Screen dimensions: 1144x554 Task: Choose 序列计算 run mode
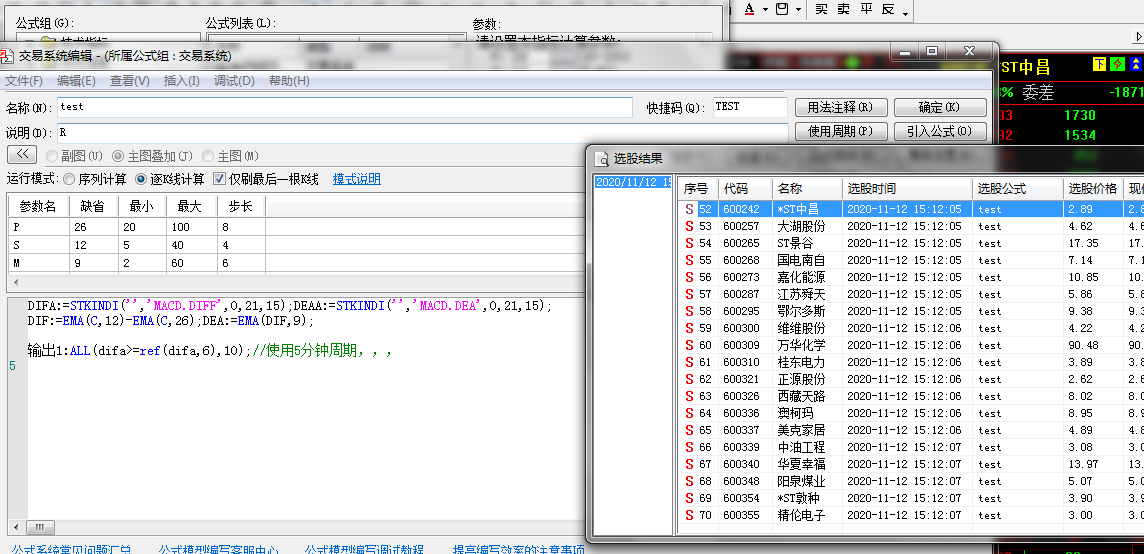pos(69,179)
